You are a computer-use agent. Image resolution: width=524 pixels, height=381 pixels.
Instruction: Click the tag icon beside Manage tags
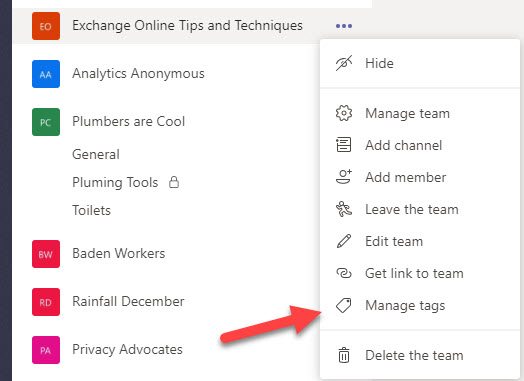pyautogui.click(x=344, y=305)
